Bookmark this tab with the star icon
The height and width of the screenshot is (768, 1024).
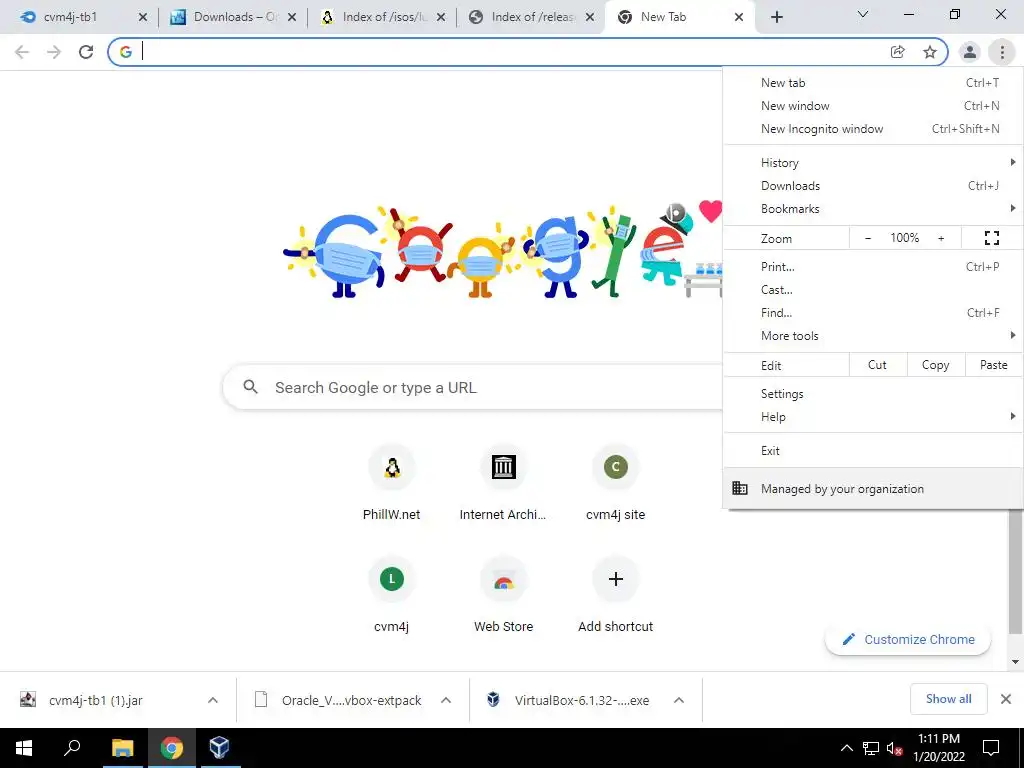[930, 52]
